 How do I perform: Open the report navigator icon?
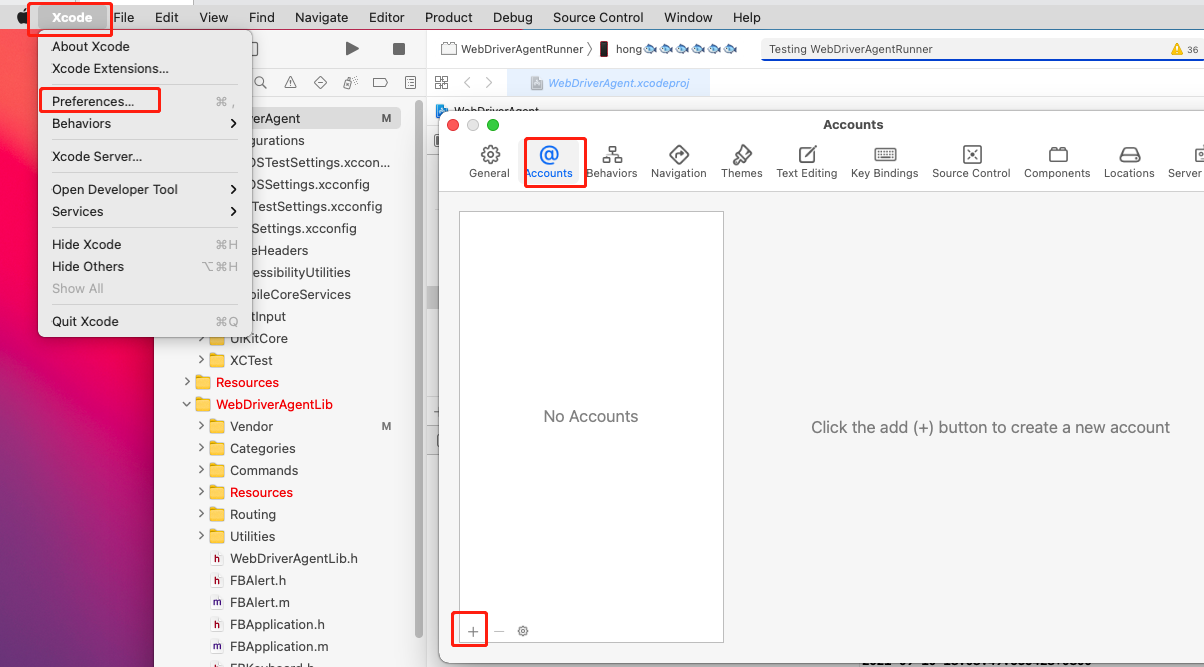410,83
